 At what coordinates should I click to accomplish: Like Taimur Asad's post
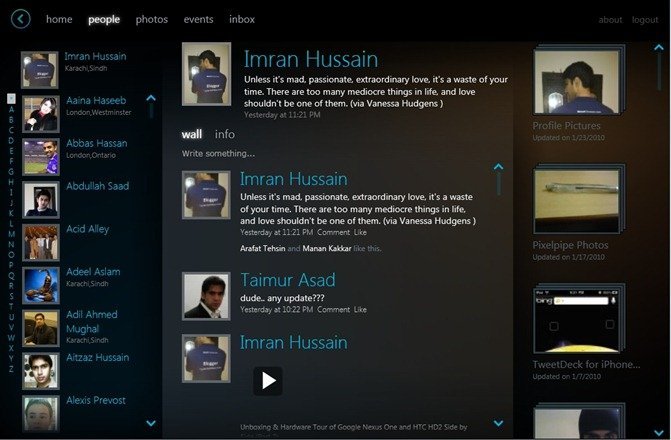[x=360, y=309]
